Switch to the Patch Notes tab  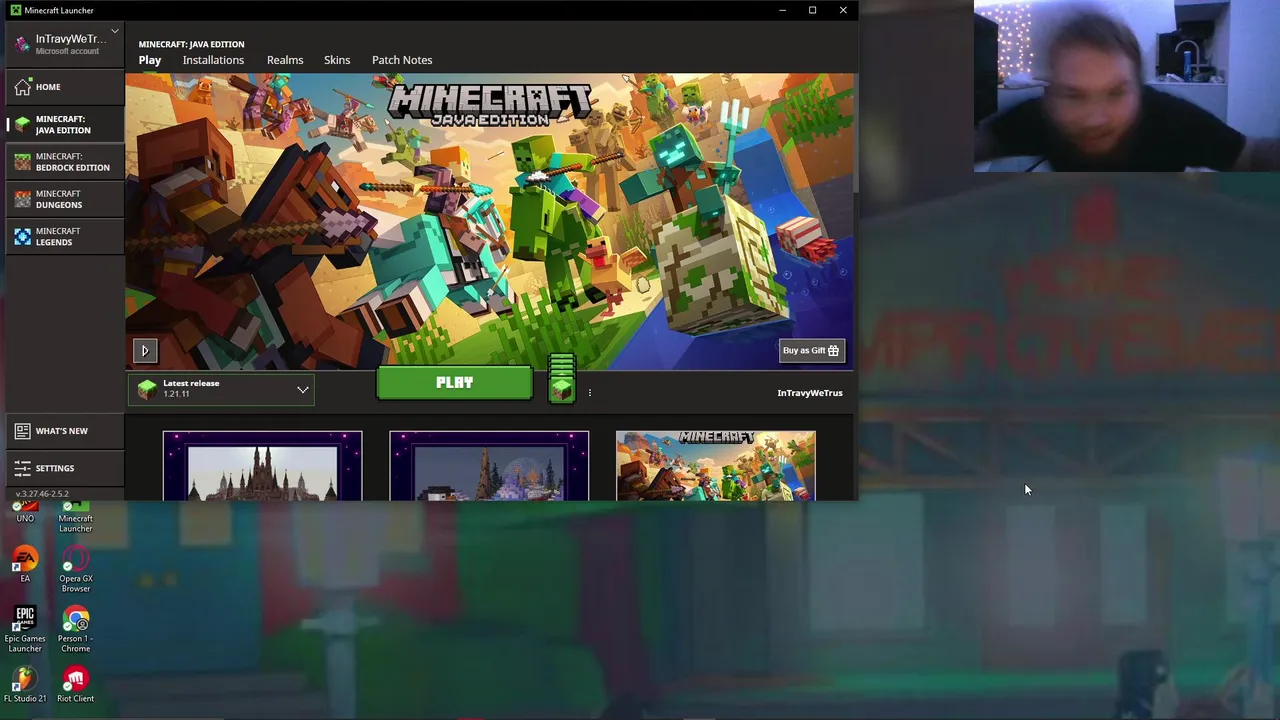coord(402,60)
